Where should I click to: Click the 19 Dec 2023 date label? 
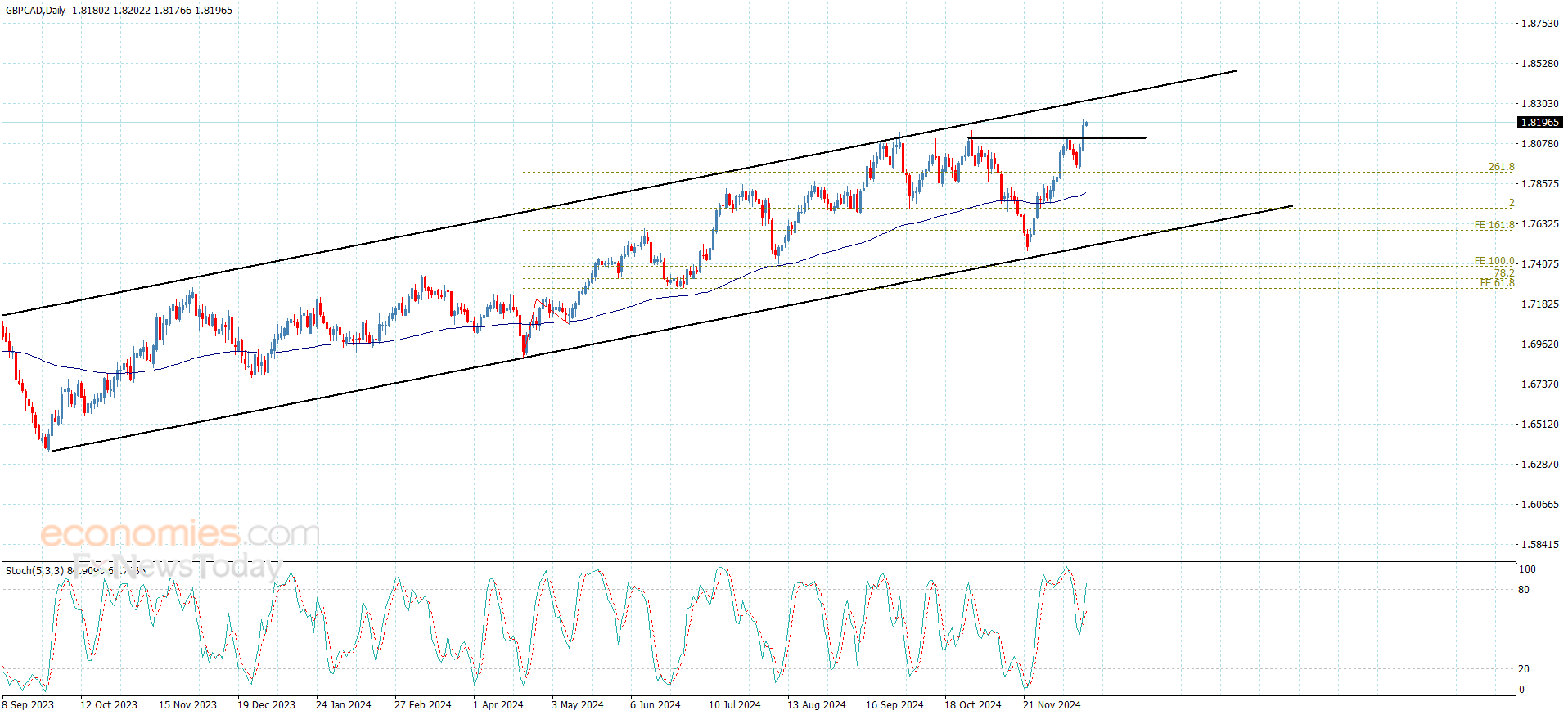coord(266,705)
